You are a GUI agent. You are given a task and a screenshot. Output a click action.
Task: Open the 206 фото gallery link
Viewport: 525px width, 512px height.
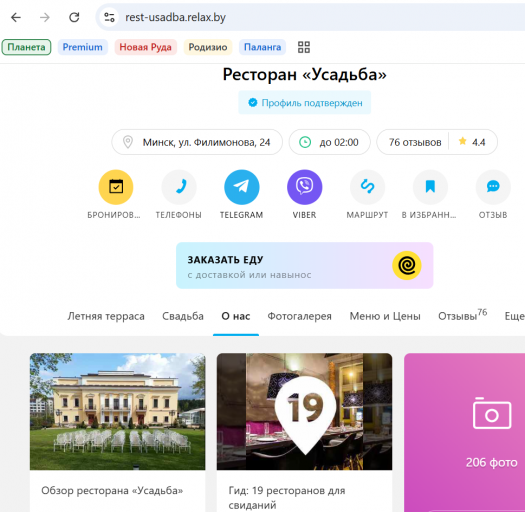tap(492, 462)
